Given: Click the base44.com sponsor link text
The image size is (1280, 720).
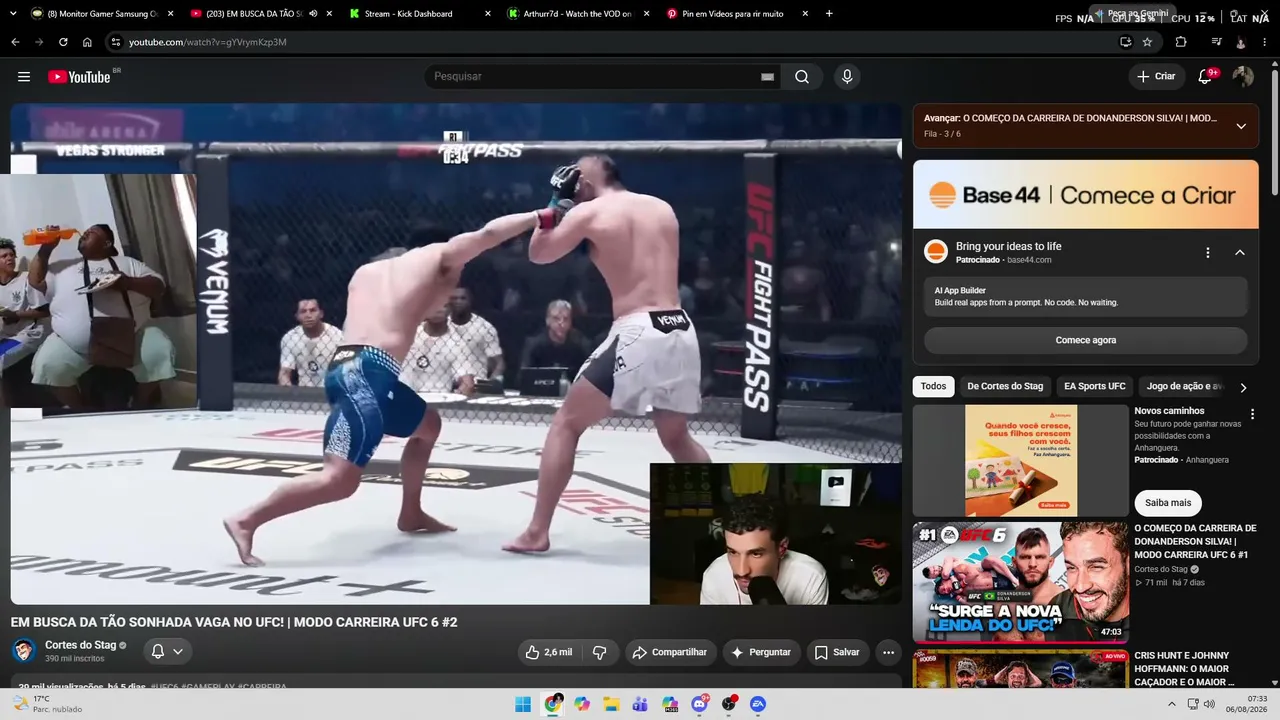Looking at the screenshot, I should coord(1029,260).
